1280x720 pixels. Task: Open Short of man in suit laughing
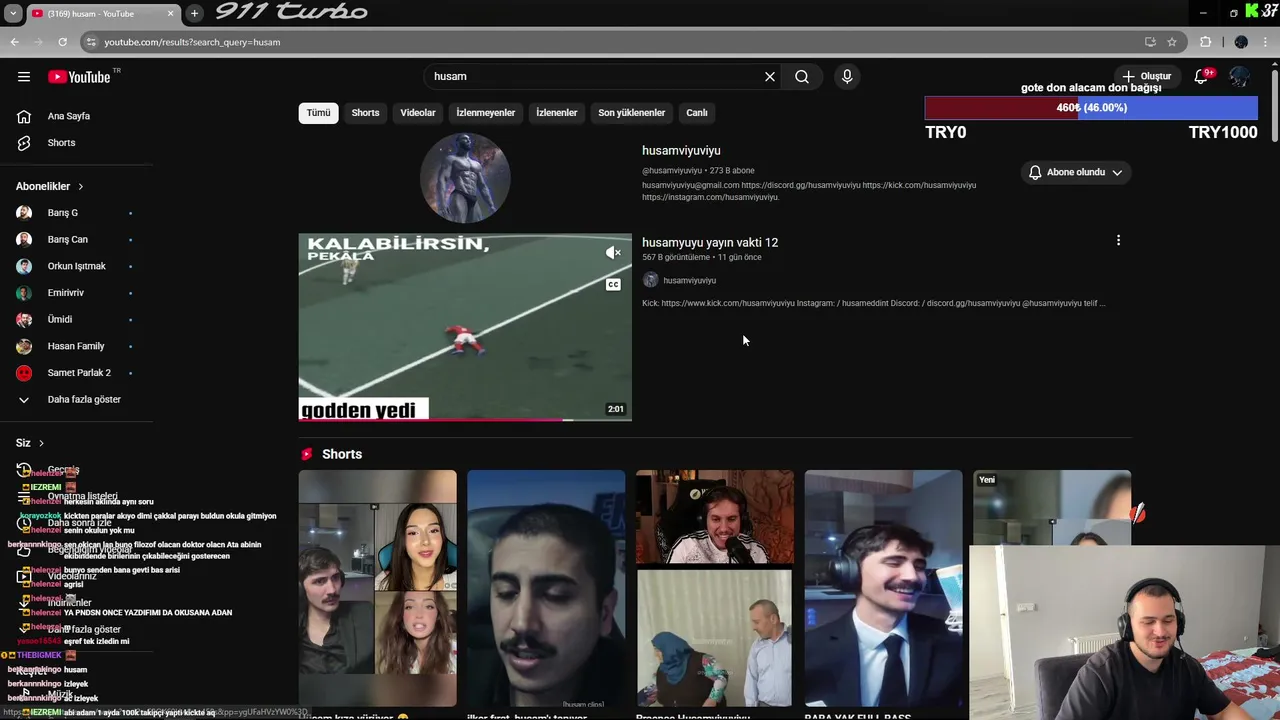pyautogui.click(x=884, y=588)
